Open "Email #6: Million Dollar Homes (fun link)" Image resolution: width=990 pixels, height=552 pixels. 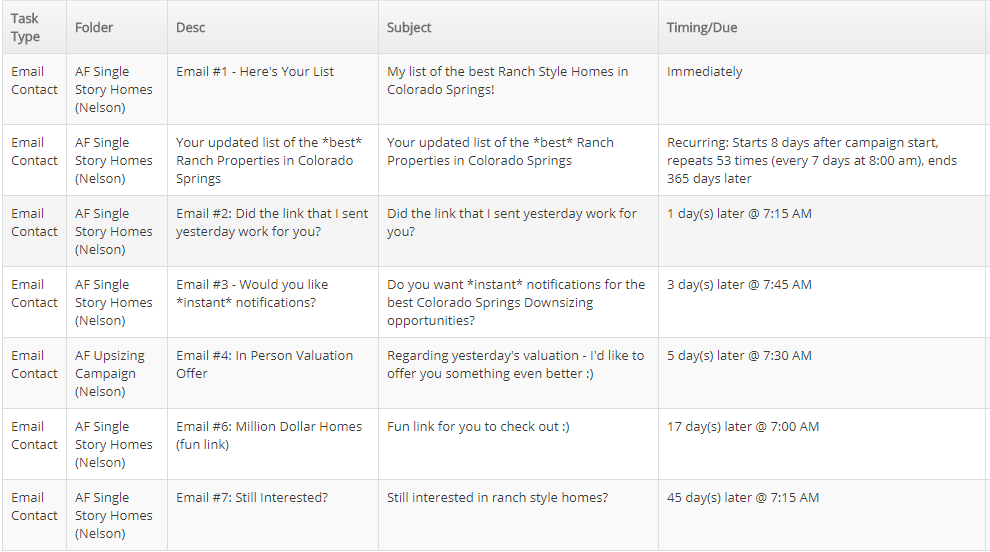[x=269, y=435]
